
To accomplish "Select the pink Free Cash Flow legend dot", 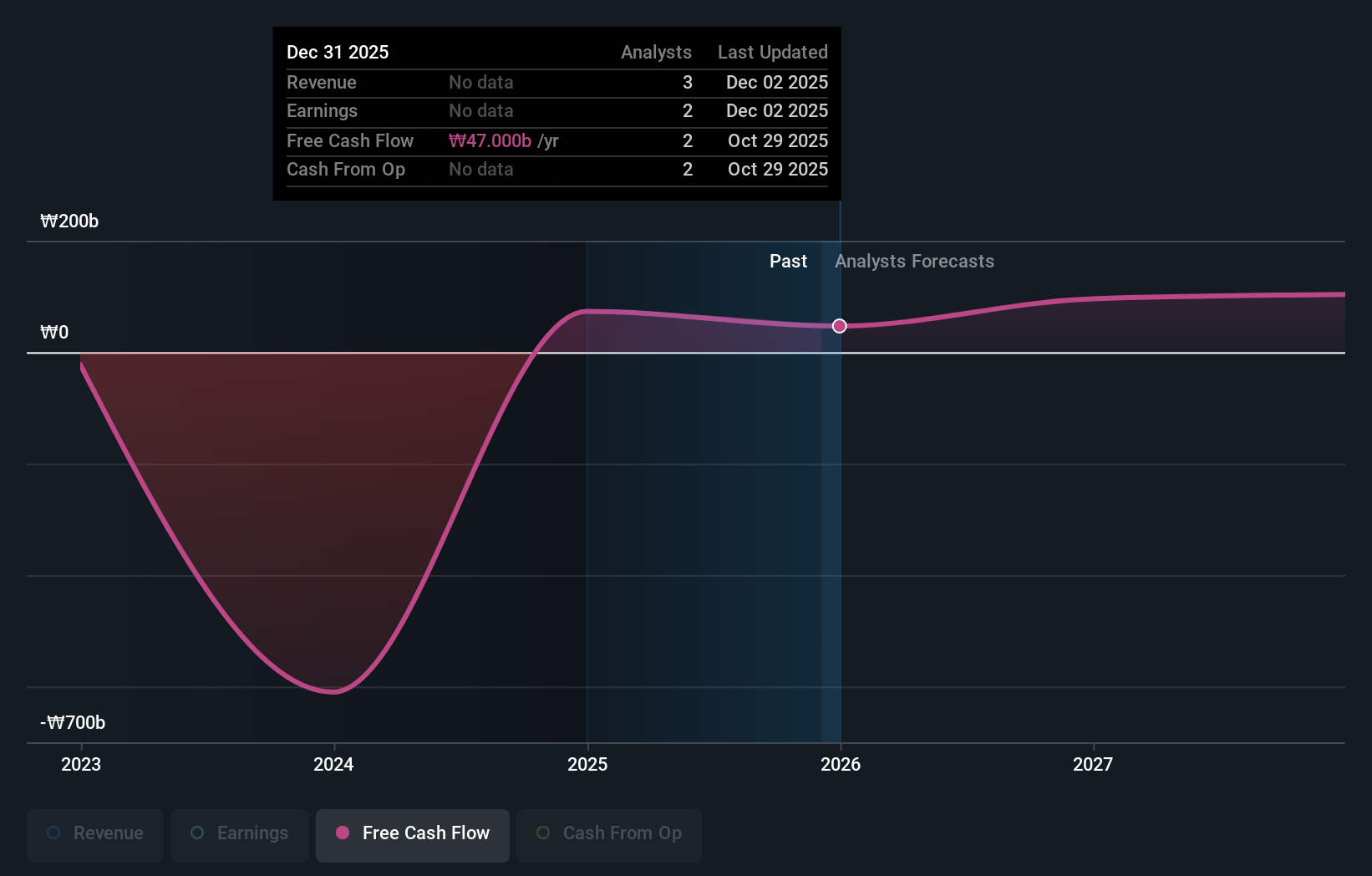I will 343,833.
